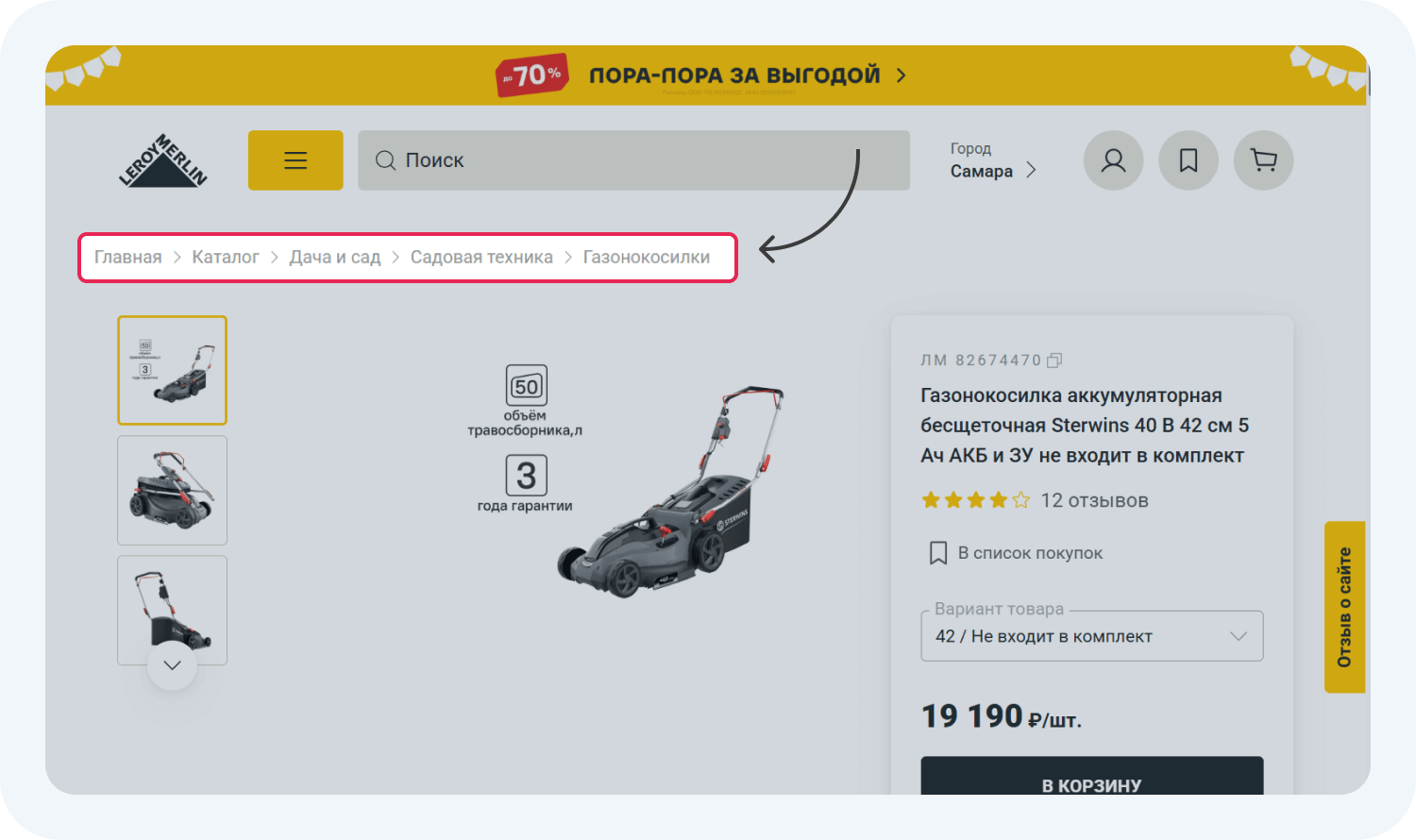Viewport: 1416px width, 840px height.
Task: Select the third thumbnail showing mower side
Action: (172, 610)
